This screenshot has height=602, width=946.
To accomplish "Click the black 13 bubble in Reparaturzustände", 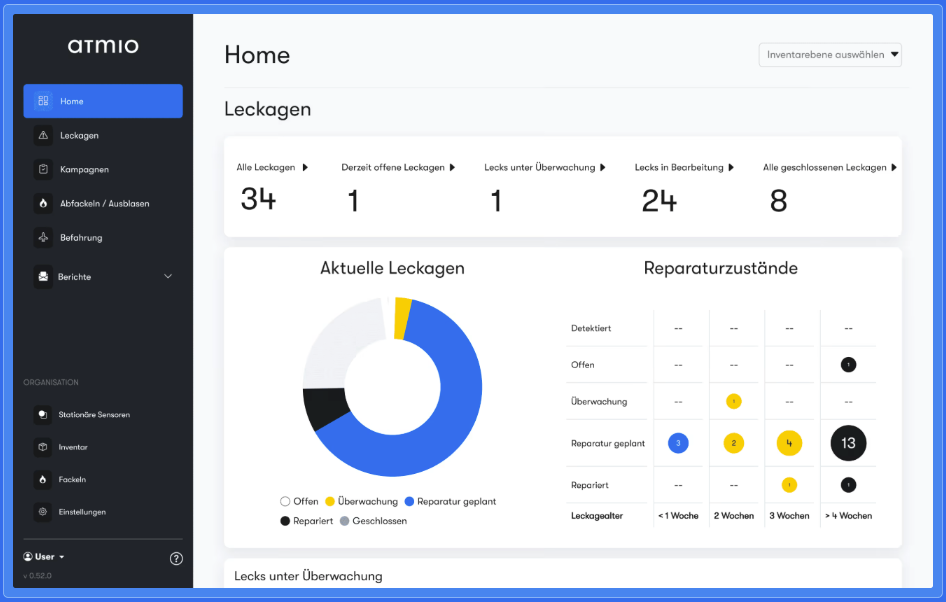I will click(848, 443).
